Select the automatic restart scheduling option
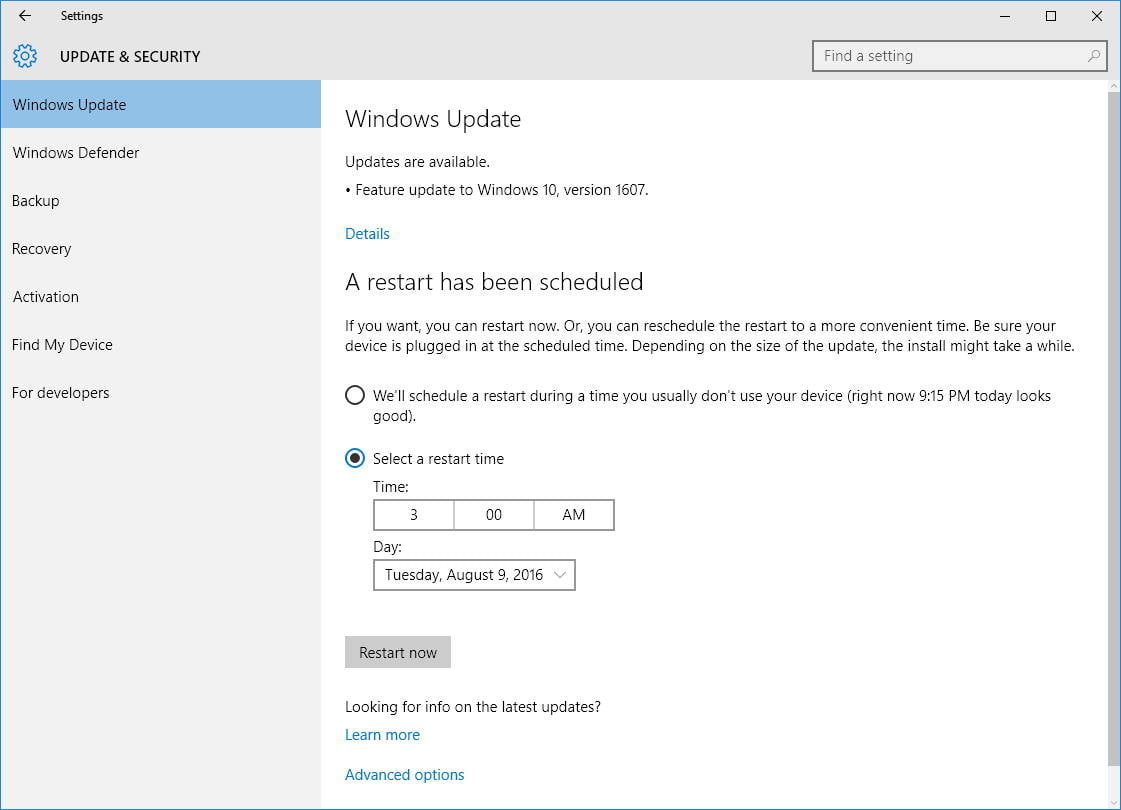Image resolution: width=1121 pixels, height=810 pixels. pos(355,395)
